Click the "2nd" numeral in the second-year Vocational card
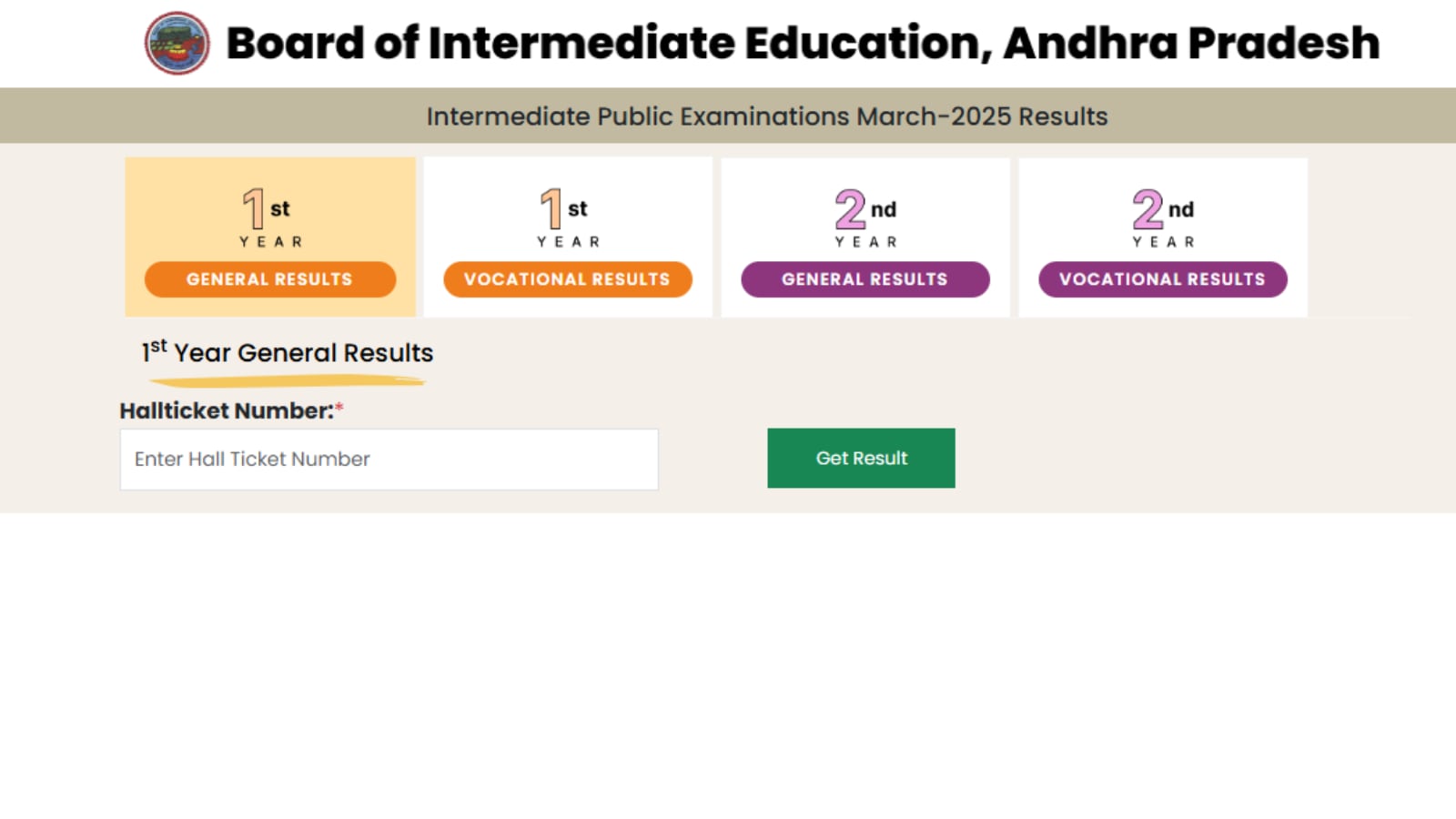The height and width of the screenshot is (819, 1456). (1148, 209)
